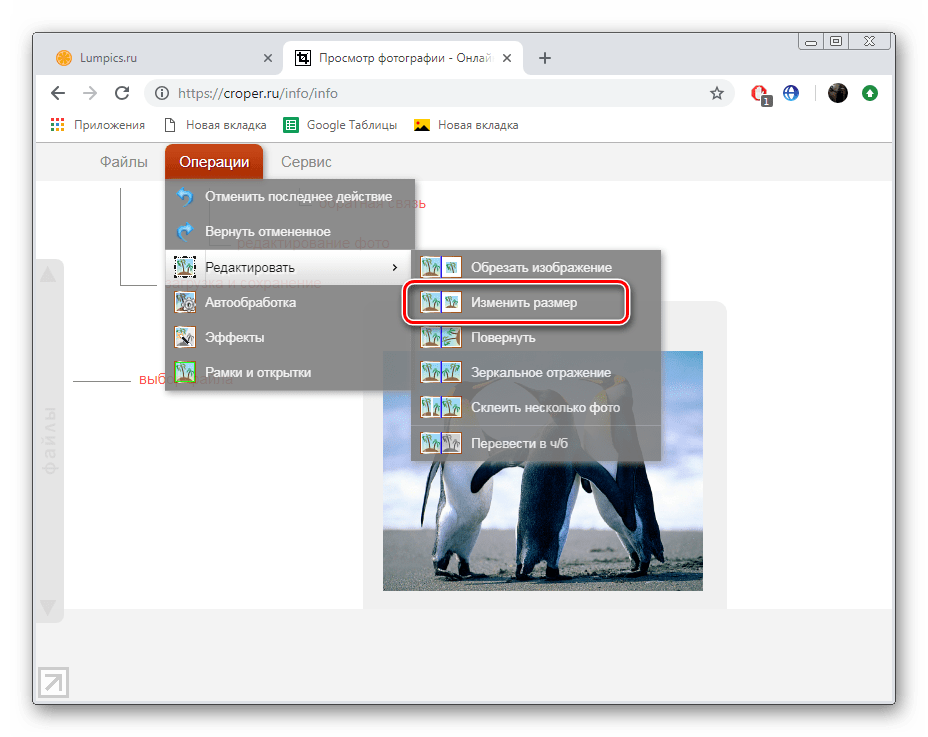Click the Редактировать palm icon
The height and width of the screenshot is (737, 928).
[x=185, y=267]
